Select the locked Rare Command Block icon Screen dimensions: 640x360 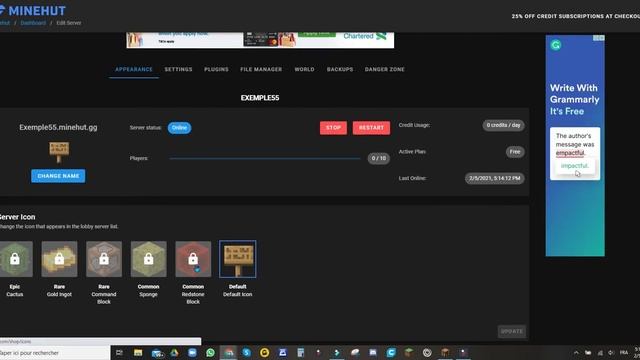[x=104, y=259]
